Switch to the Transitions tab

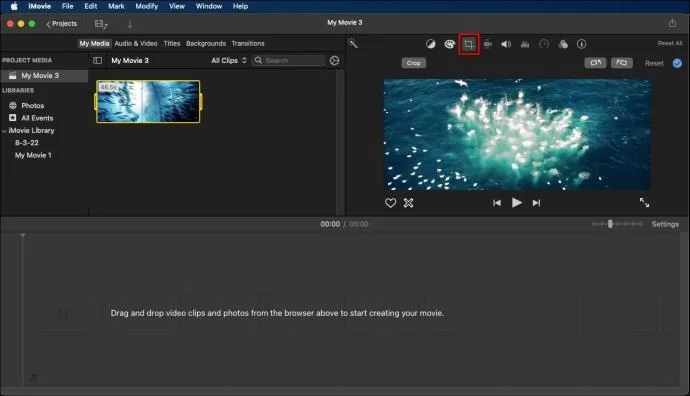point(248,44)
